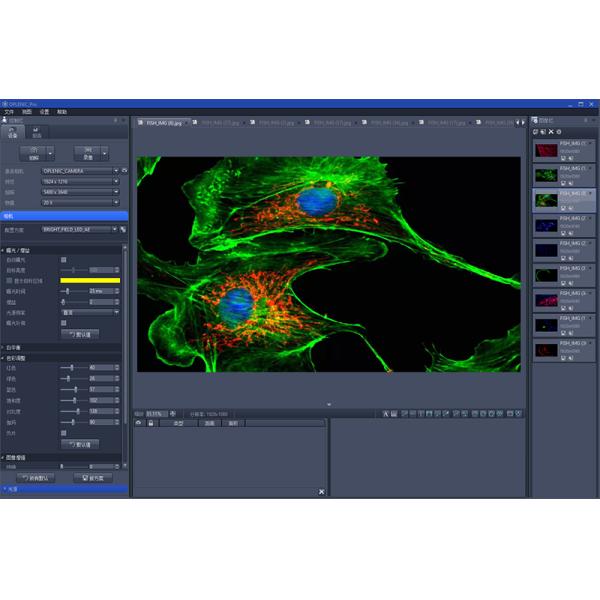Open the 20 X objective dropdown

[80, 202]
